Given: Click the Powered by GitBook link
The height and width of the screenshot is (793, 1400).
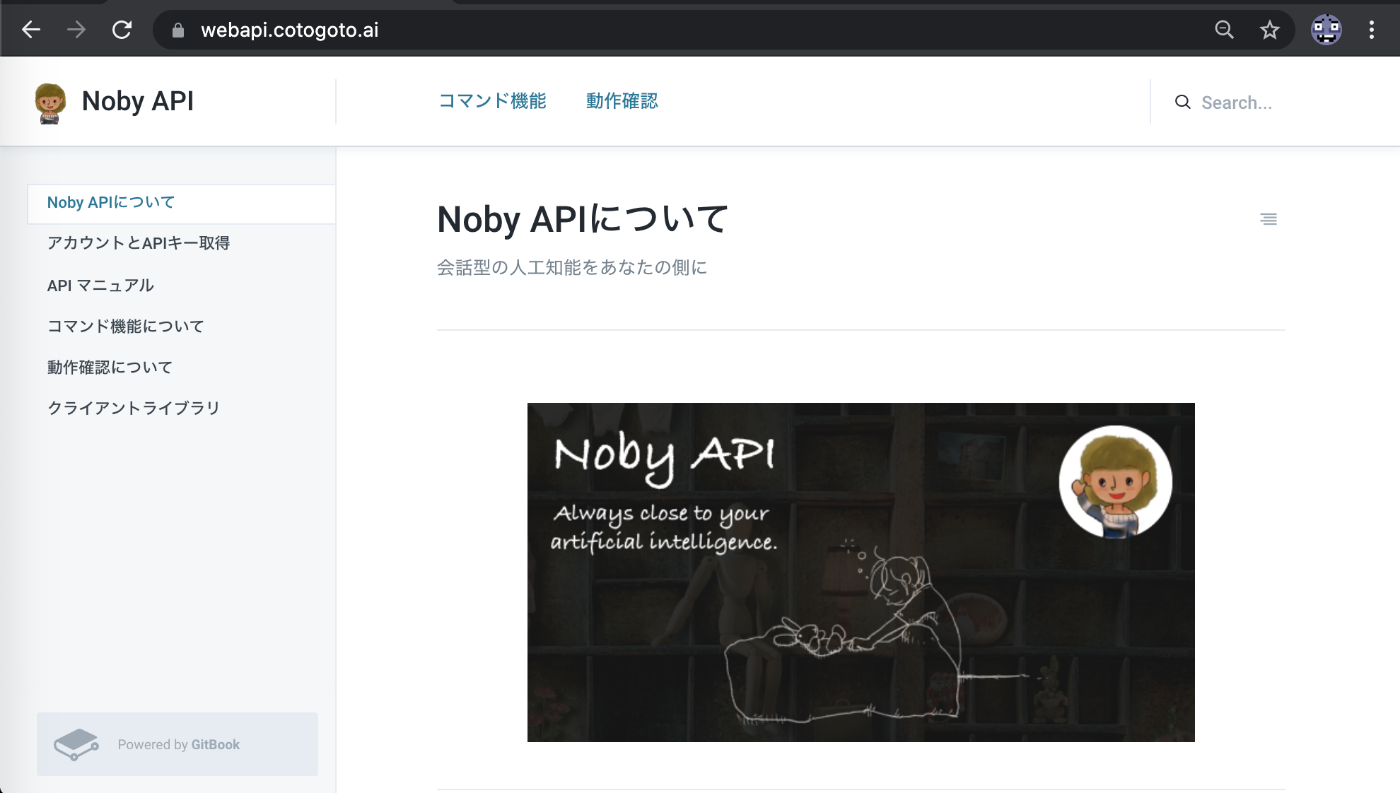Looking at the screenshot, I should point(178,744).
